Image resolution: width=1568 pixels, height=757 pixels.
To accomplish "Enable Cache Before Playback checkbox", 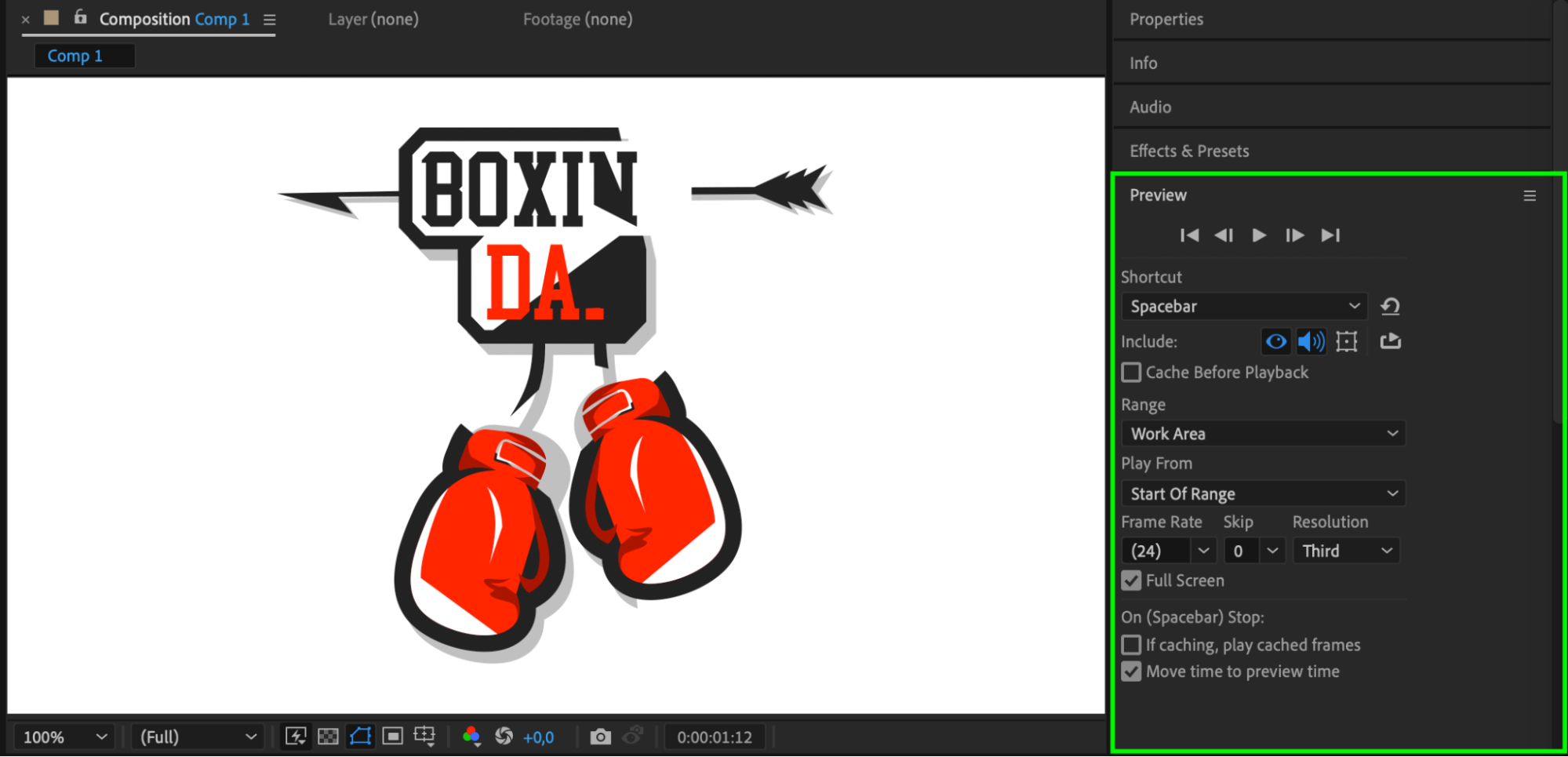I will tap(1131, 373).
